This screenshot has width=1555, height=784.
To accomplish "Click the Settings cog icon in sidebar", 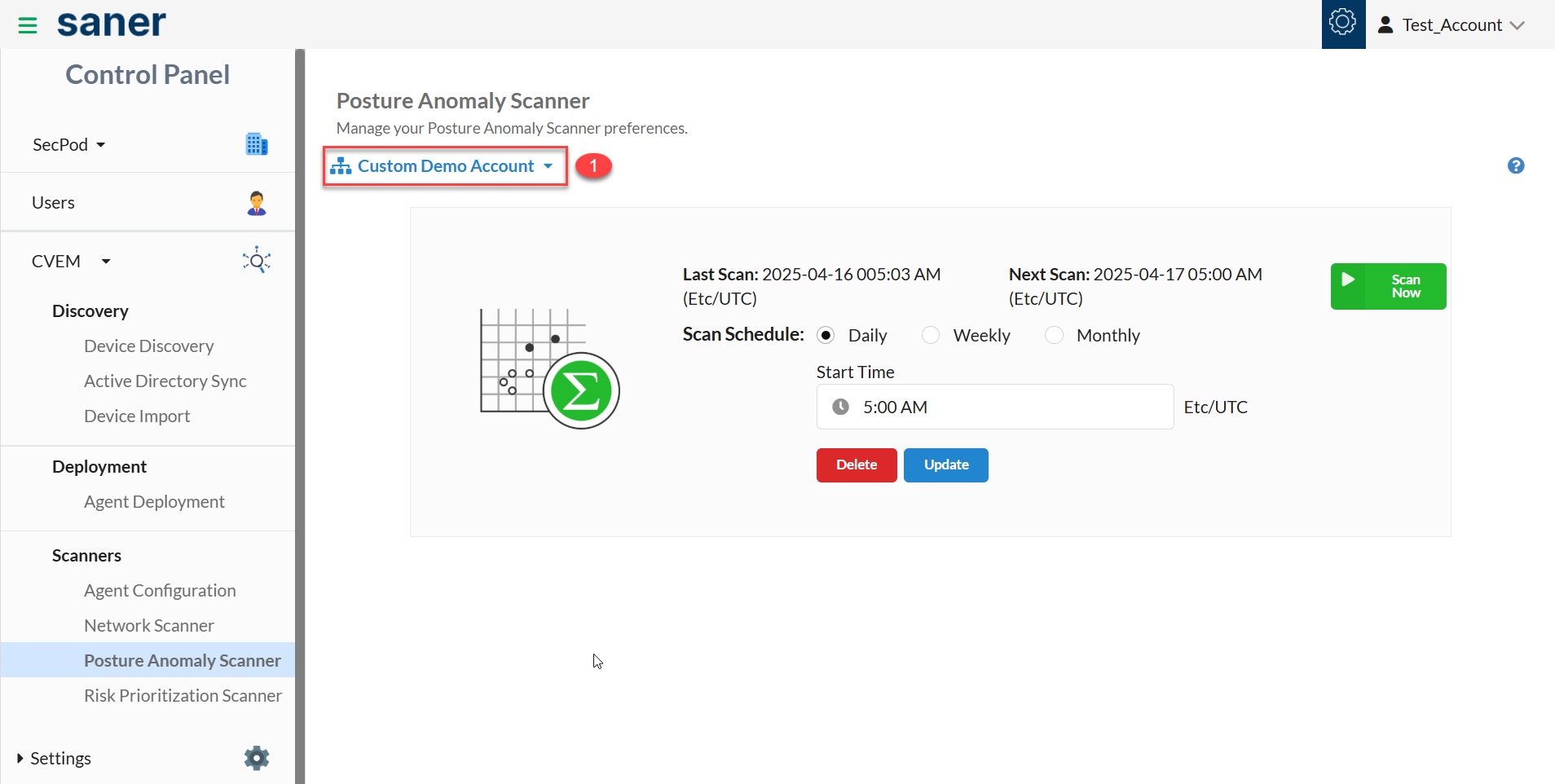I will pyautogui.click(x=257, y=758).
